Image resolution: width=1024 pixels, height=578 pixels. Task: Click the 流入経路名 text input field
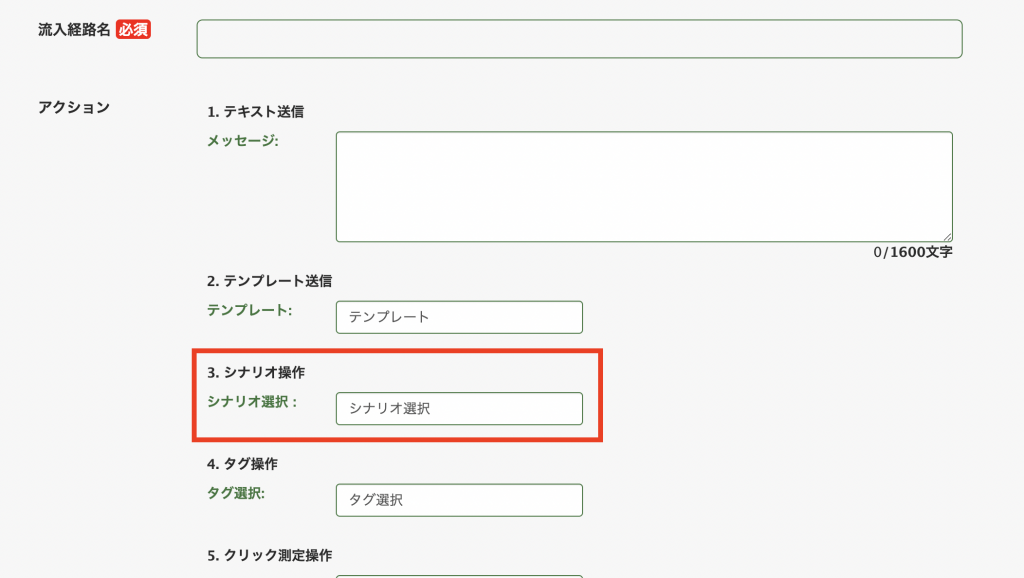tap(579, 39)
